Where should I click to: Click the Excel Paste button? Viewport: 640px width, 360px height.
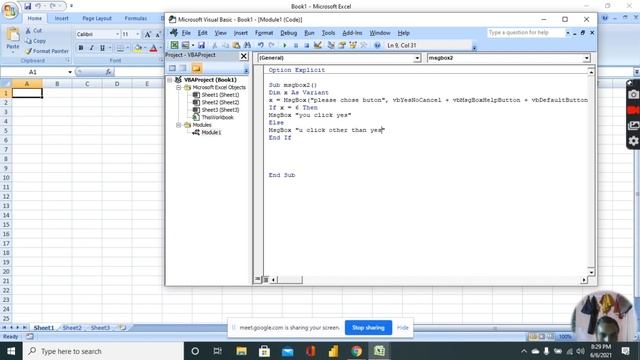13,39
